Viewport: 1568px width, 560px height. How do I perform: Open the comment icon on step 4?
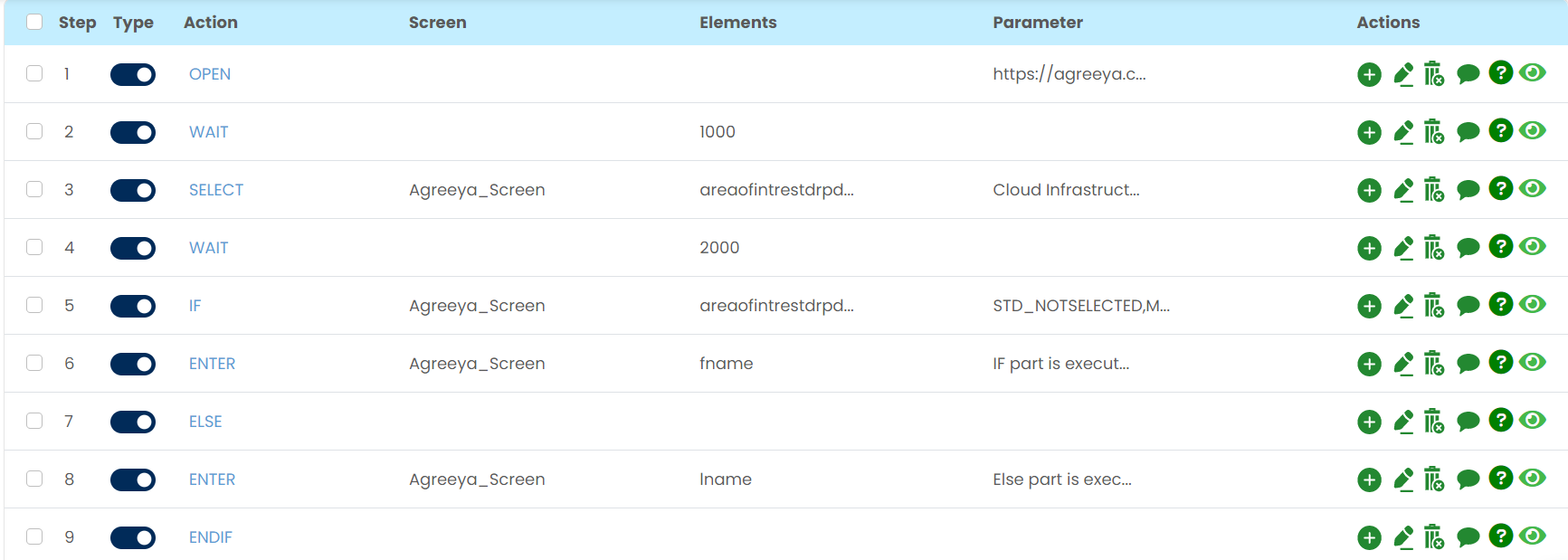(x=1468, y=248)
